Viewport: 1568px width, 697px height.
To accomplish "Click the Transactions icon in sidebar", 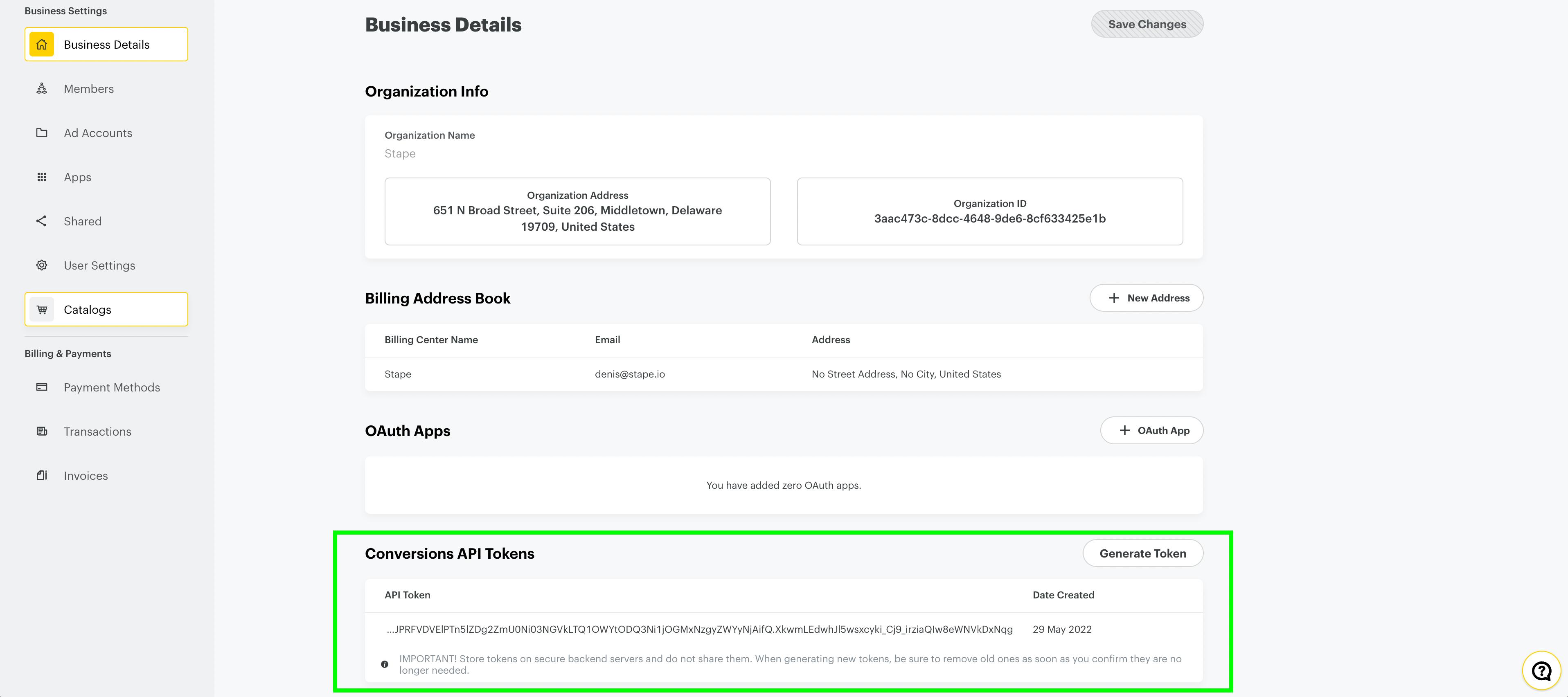I will (x=41, y=432).
